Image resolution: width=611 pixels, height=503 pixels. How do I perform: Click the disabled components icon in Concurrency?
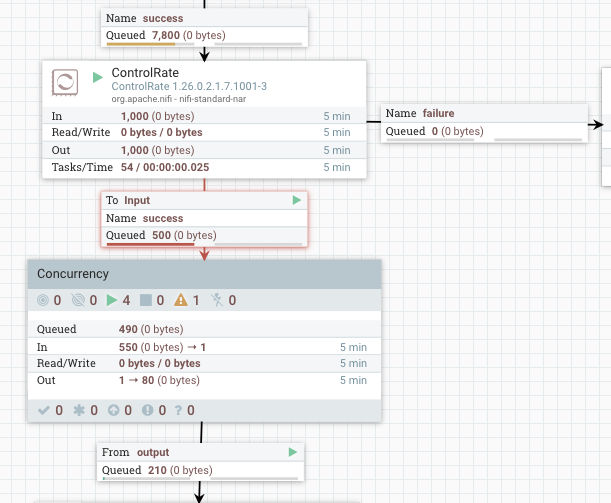(x=217, y=300)
